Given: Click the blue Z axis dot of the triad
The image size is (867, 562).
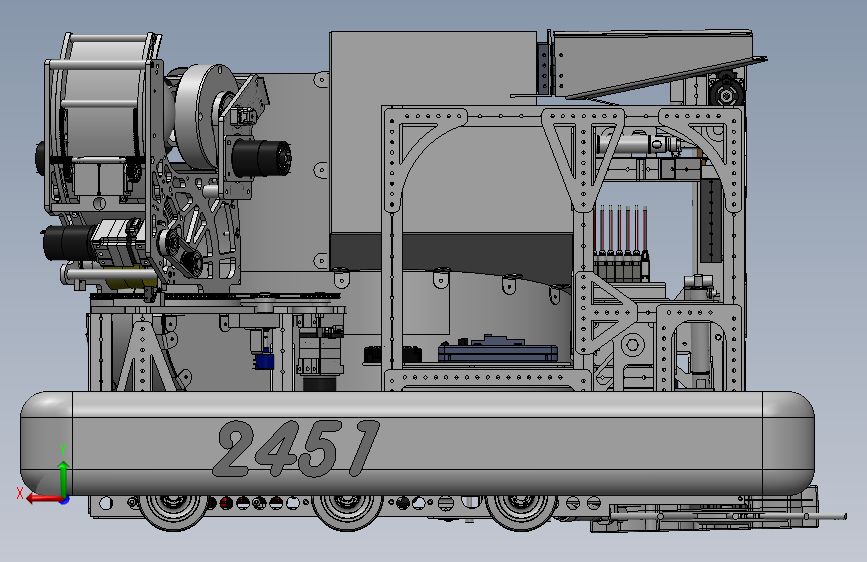Looking at the screenshot, I should pyautogui.click(x=65, y=500).
